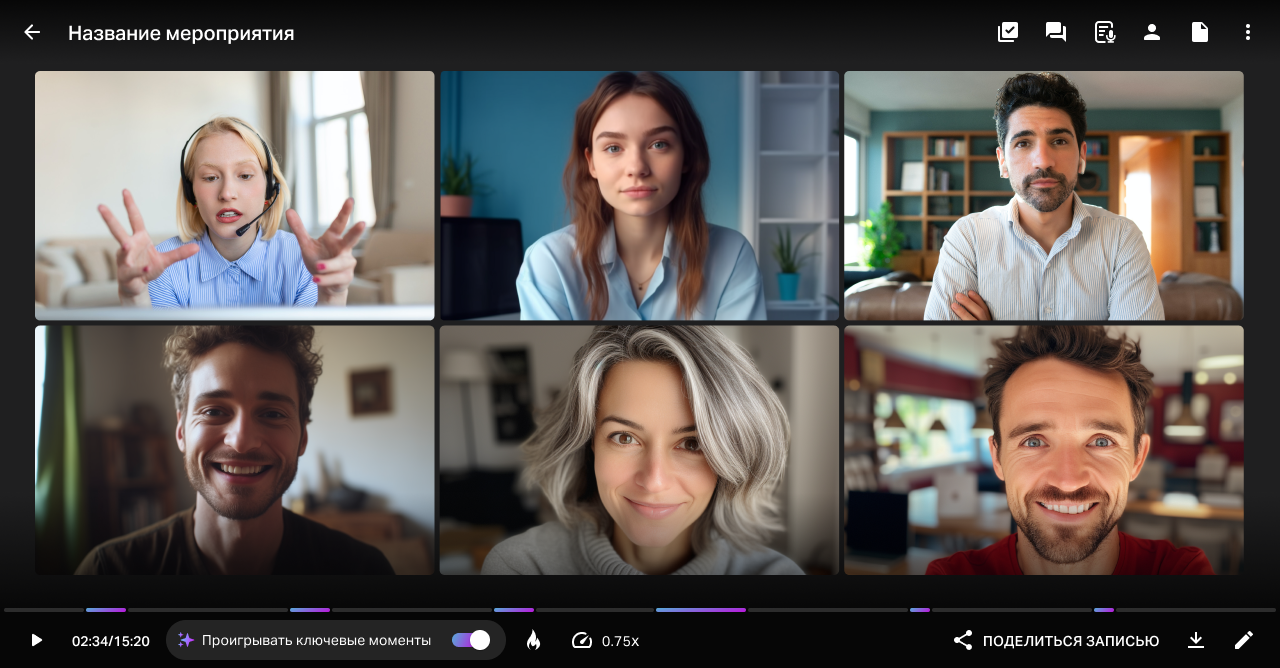Image resolution: width=1280 pixels, height=668 pixels.
Task: Jump to the longest highlighted timeline segment
Action: (x=701, y=610)
